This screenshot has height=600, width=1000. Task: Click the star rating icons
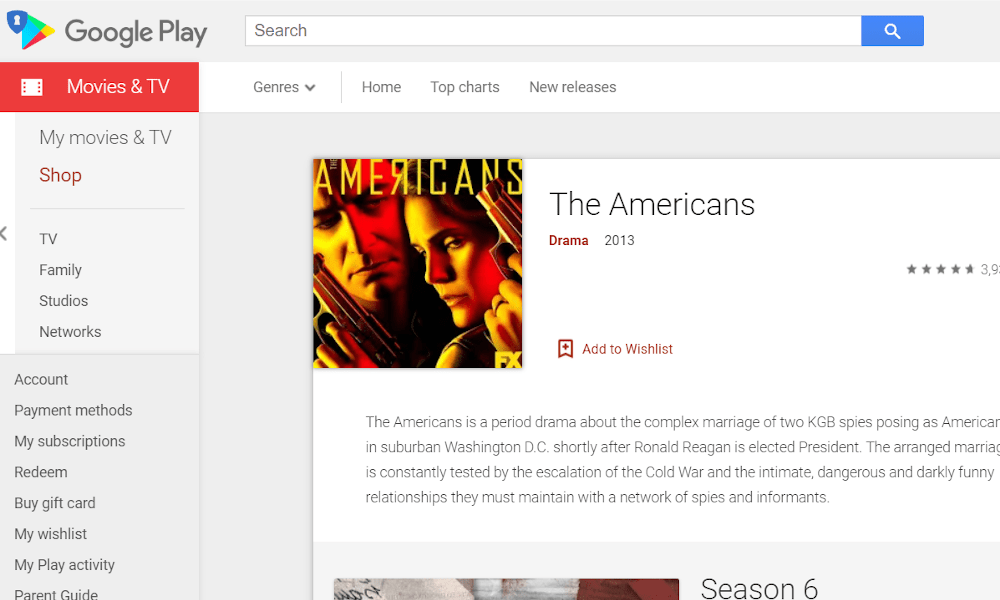pyautogui.click(x=941, y=269)
